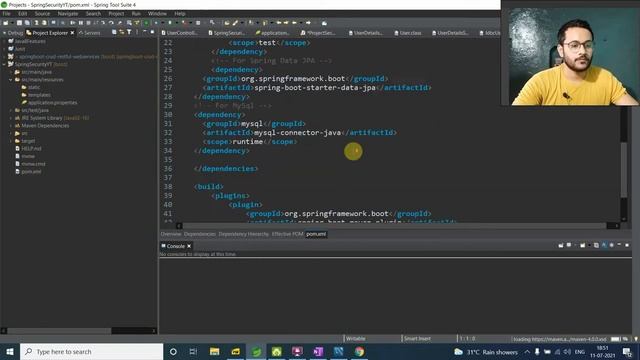The height and width of the screenshot is (360, 640).
Task: Open OneNote from the taskbar
Action: pos(318,351)
